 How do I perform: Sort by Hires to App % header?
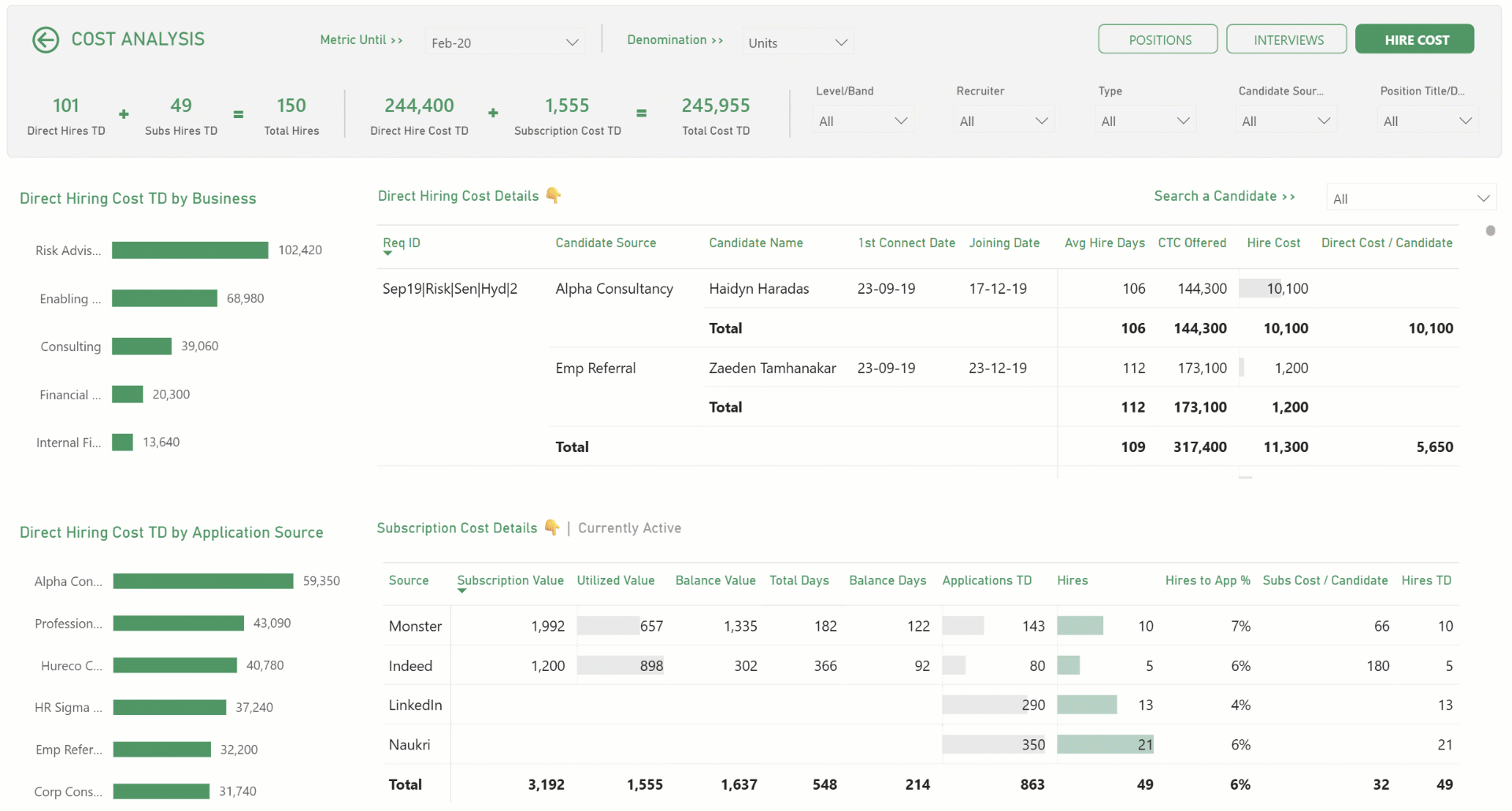coord(1208,580)
